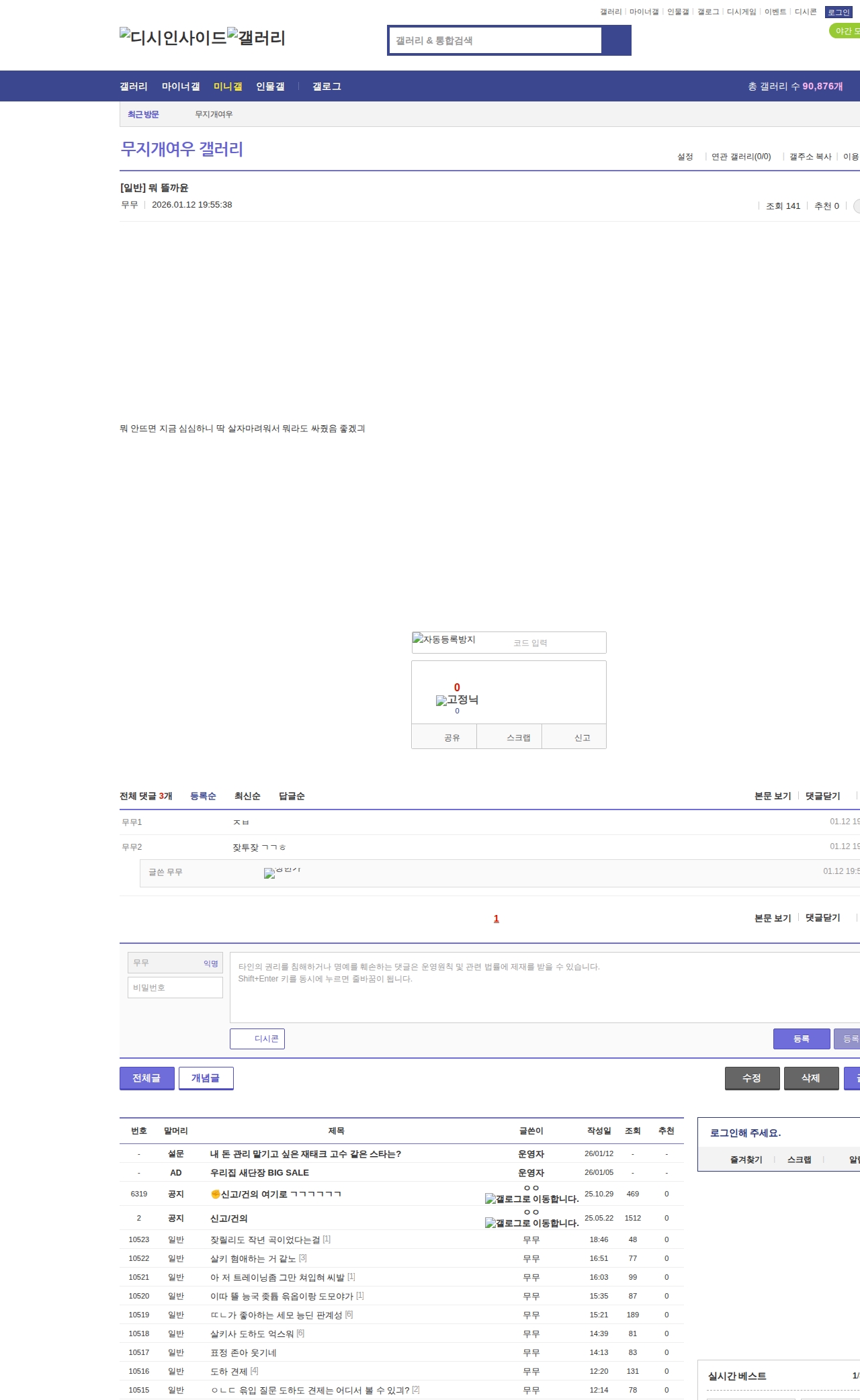Open the 디시콘 picker button under the comment box
860x1400 pixels.
(x=257, y=1039)
